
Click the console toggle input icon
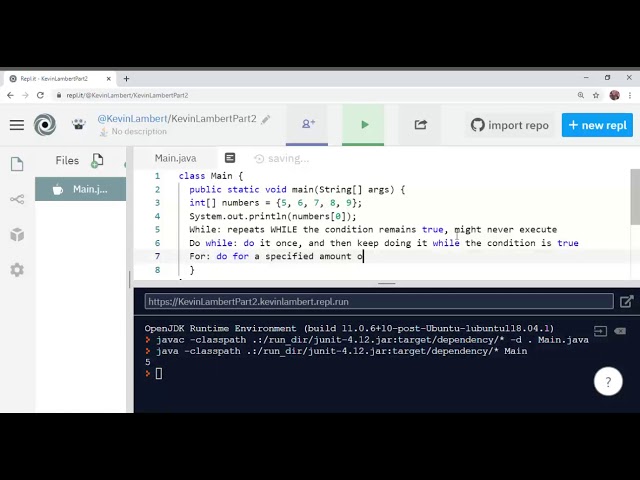(600, 331)
